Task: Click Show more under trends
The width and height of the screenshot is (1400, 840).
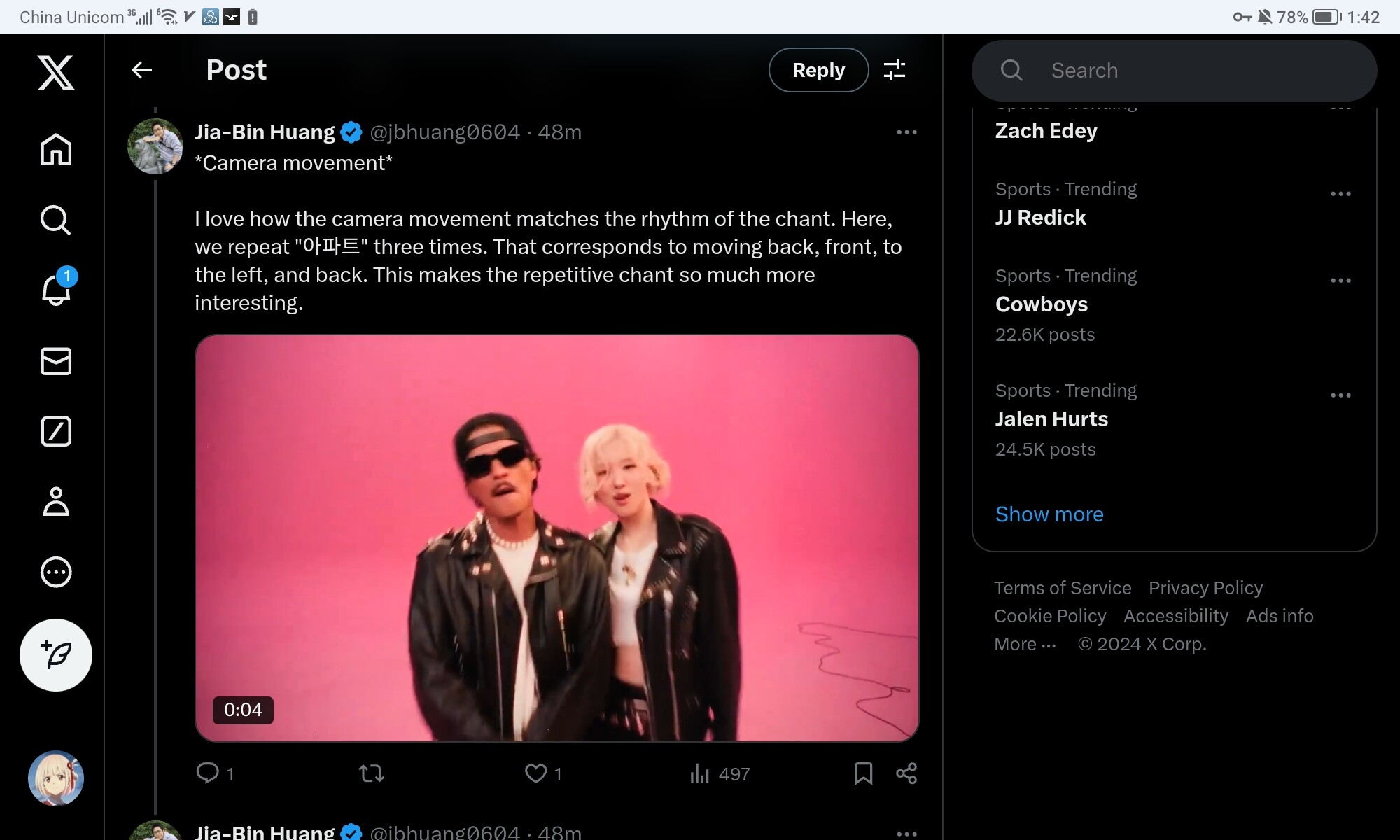Action: click(1049, 514)
